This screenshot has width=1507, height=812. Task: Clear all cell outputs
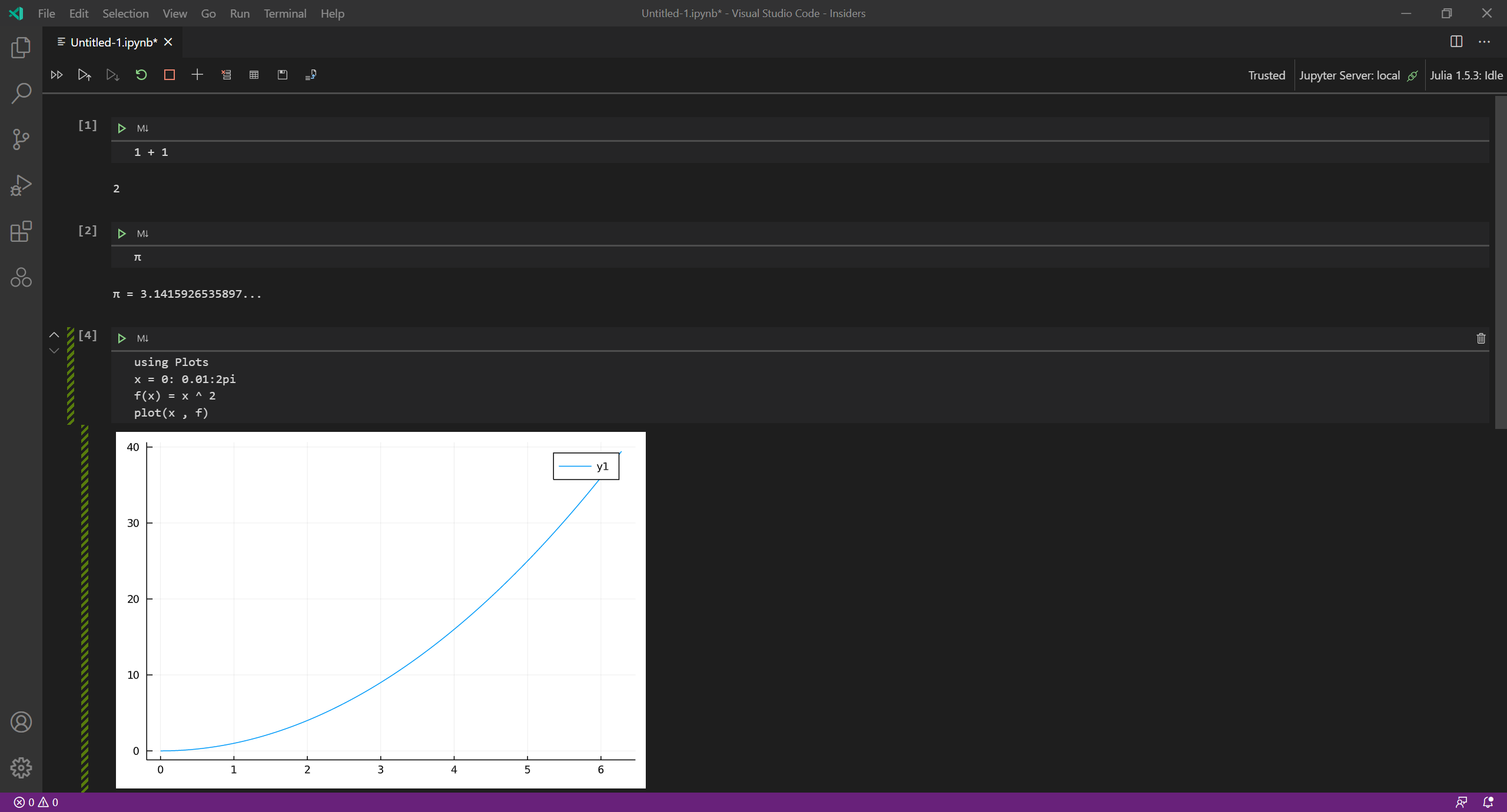point(226,75)
